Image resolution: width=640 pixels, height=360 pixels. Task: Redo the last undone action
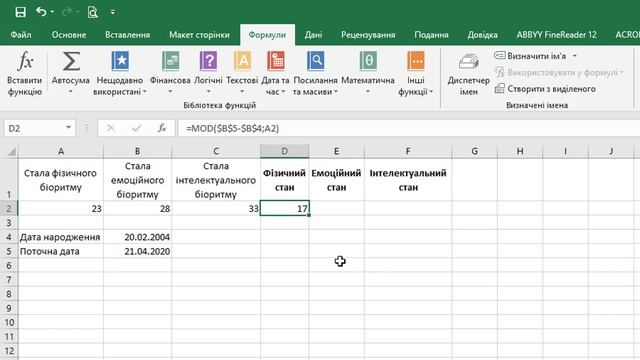pos(66,12)
